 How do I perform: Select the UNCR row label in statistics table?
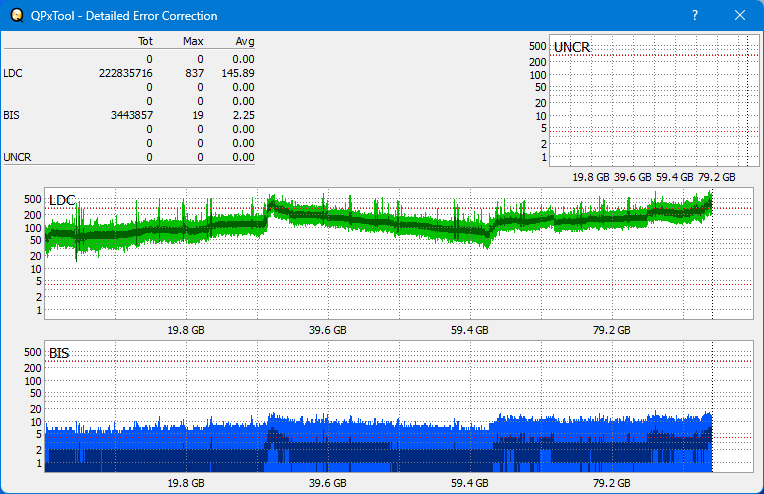coord(17,157)
